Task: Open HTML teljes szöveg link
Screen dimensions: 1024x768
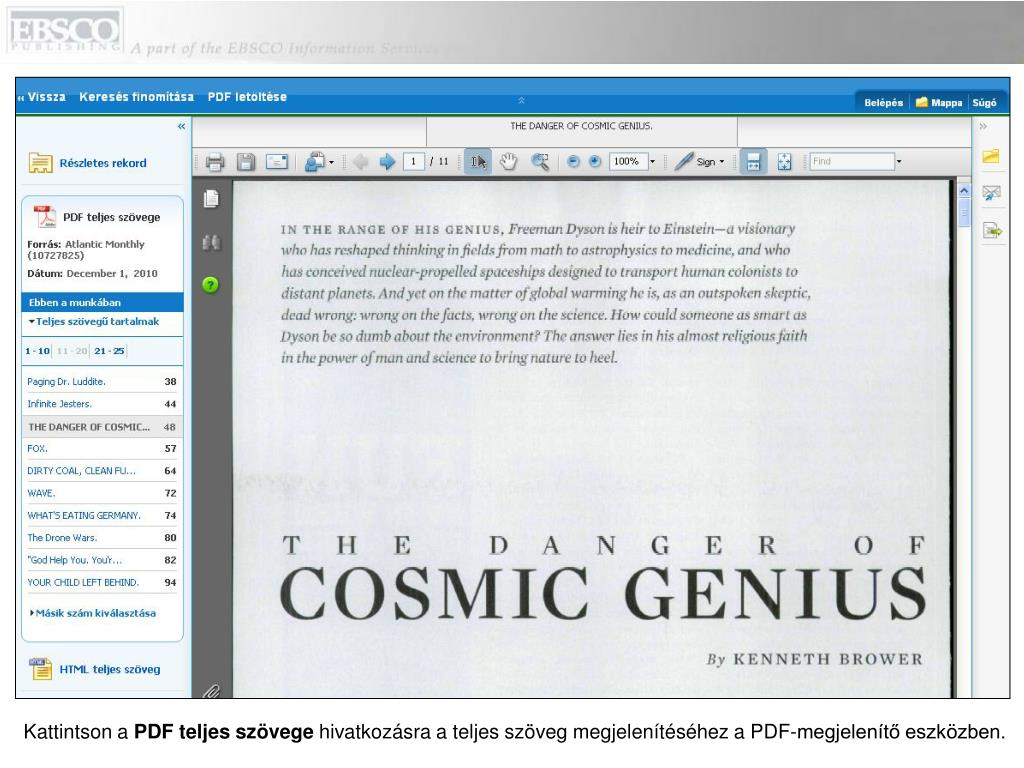Action: (110, 669)
